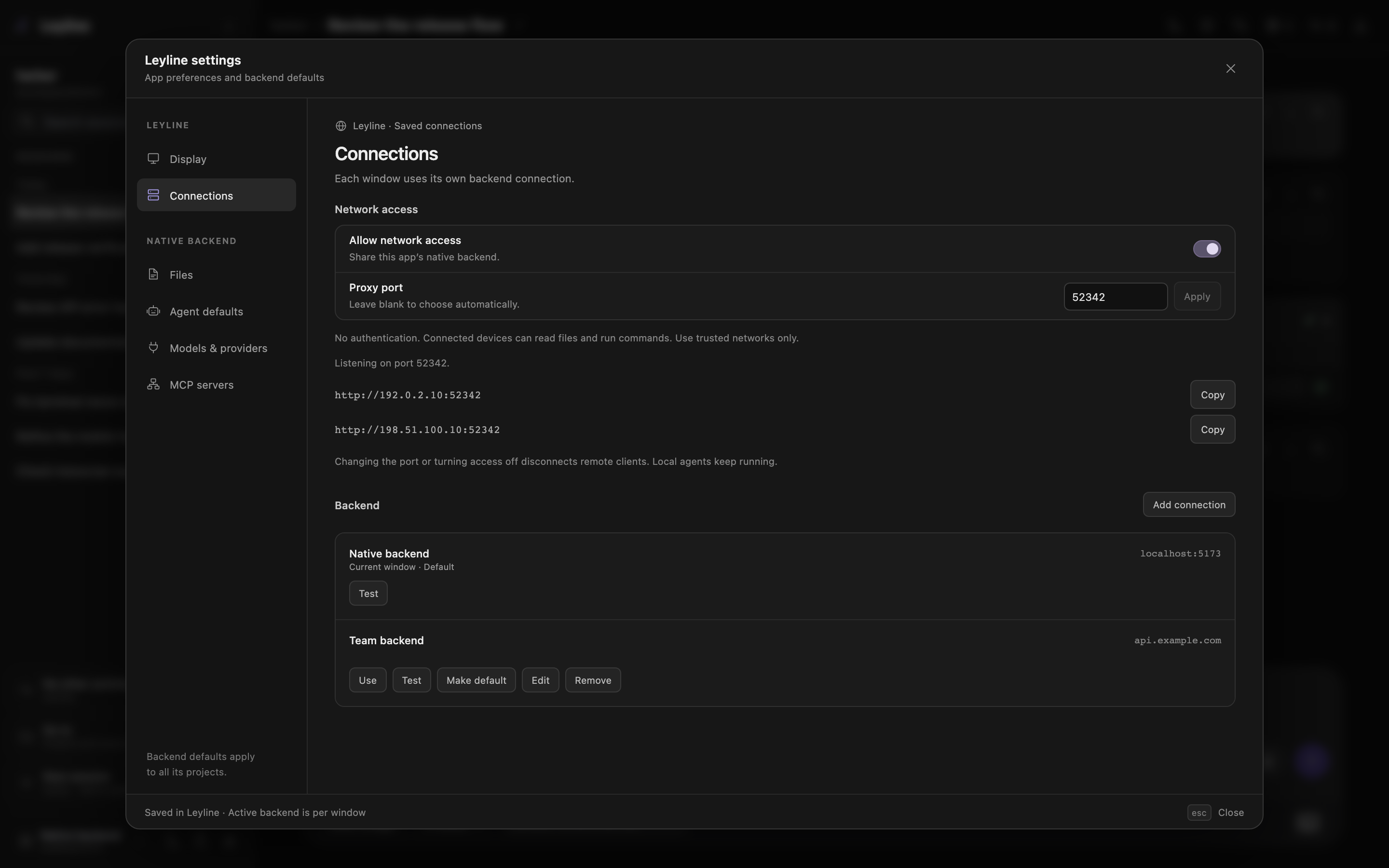Close settings with the X icon
Image resolution: width=1389 pixels, height=868 pixels.
point(1231,68)
